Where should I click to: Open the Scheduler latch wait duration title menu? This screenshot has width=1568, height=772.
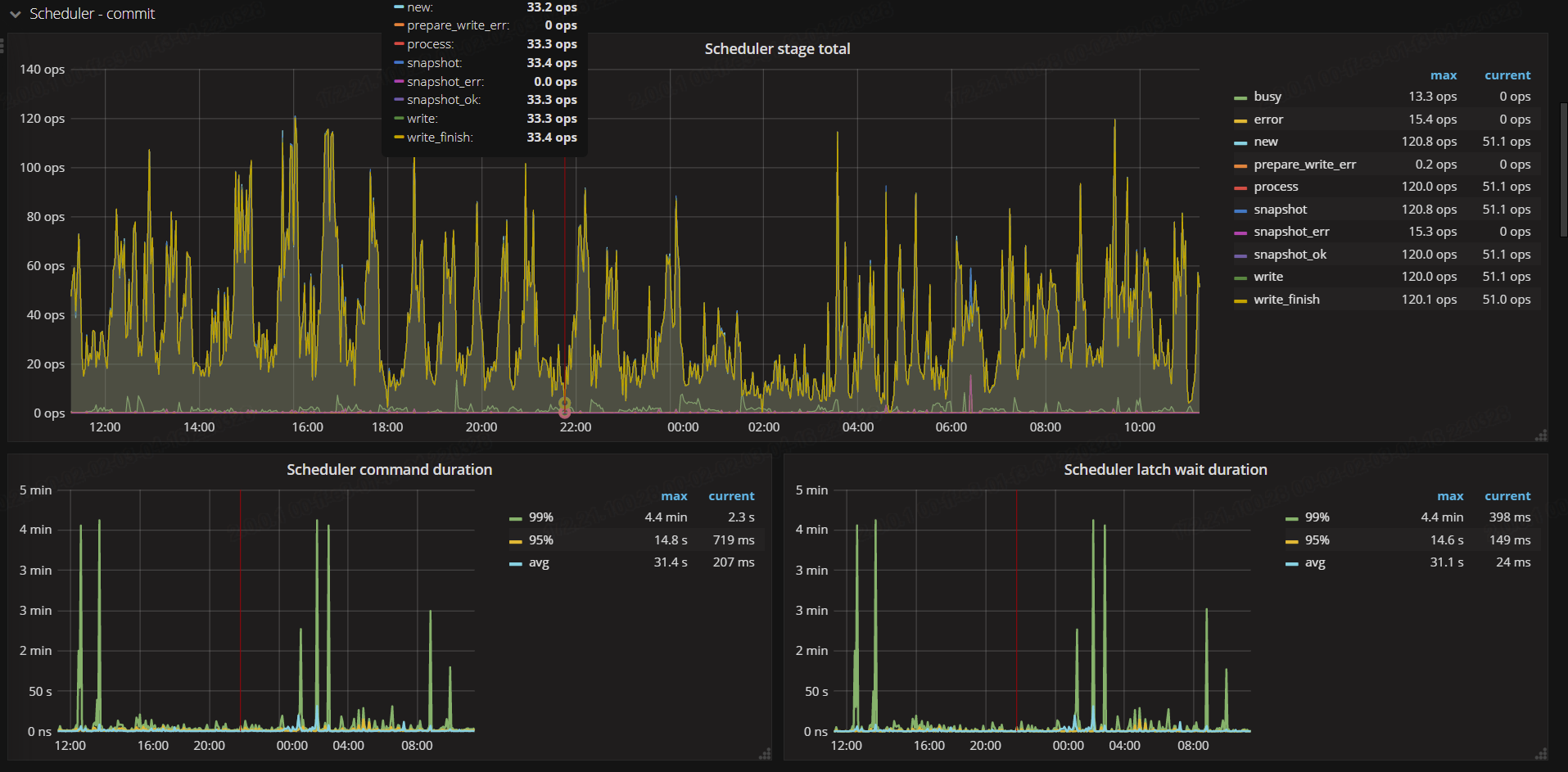pos(1164,470)
